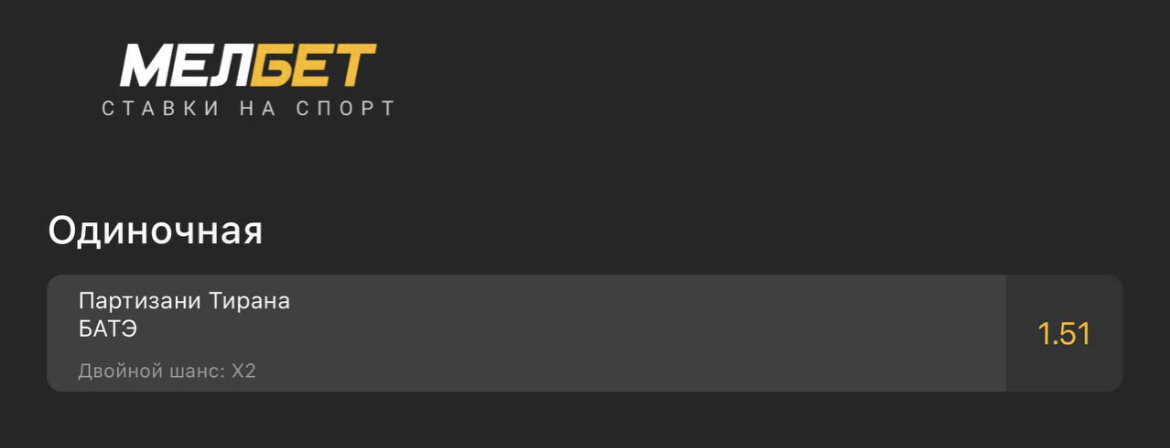Click the words "Двойной шанс" in the bet

coord(151,372)
